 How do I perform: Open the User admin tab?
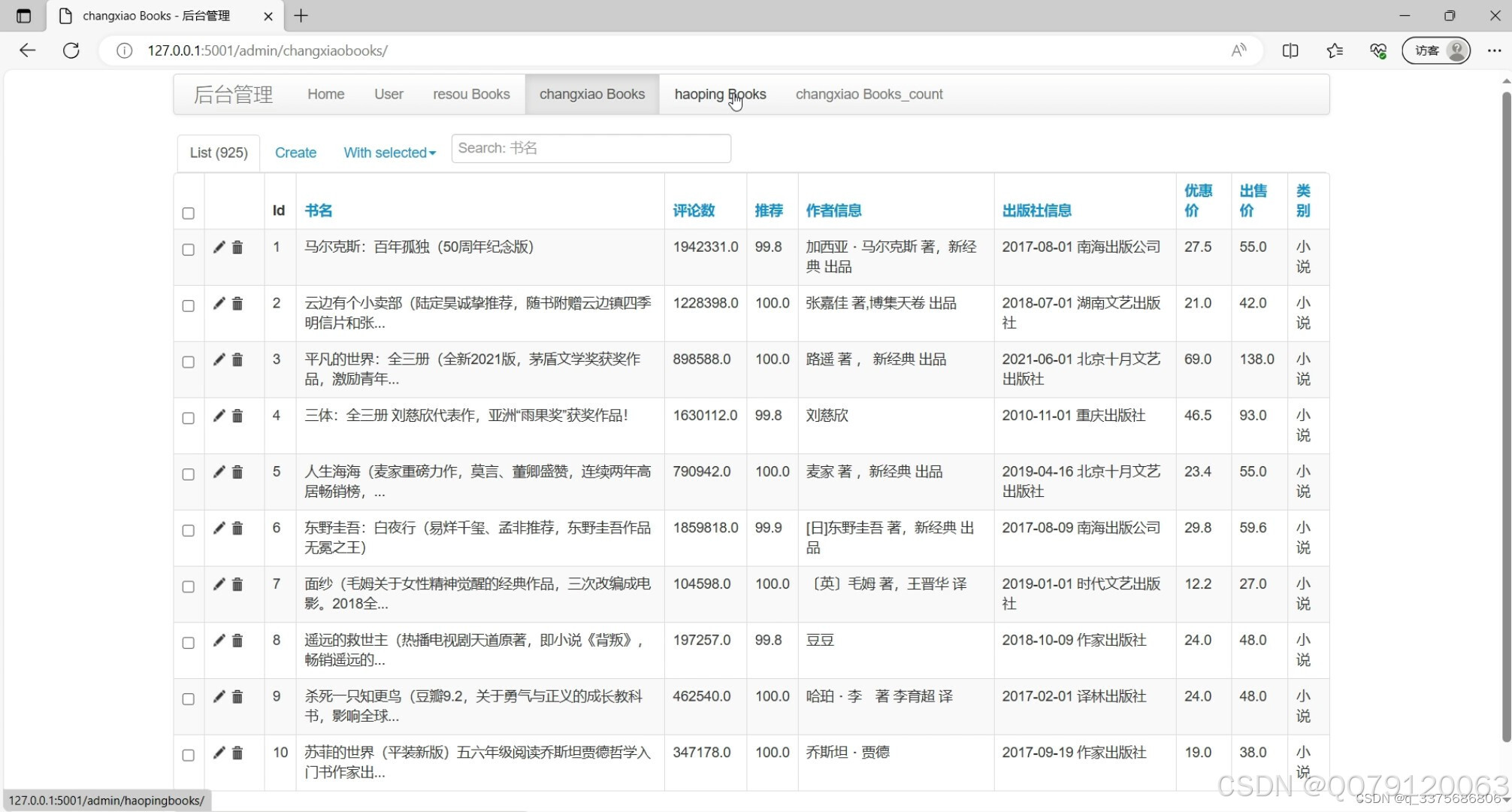pyautogui.click(x=388, y=94)
